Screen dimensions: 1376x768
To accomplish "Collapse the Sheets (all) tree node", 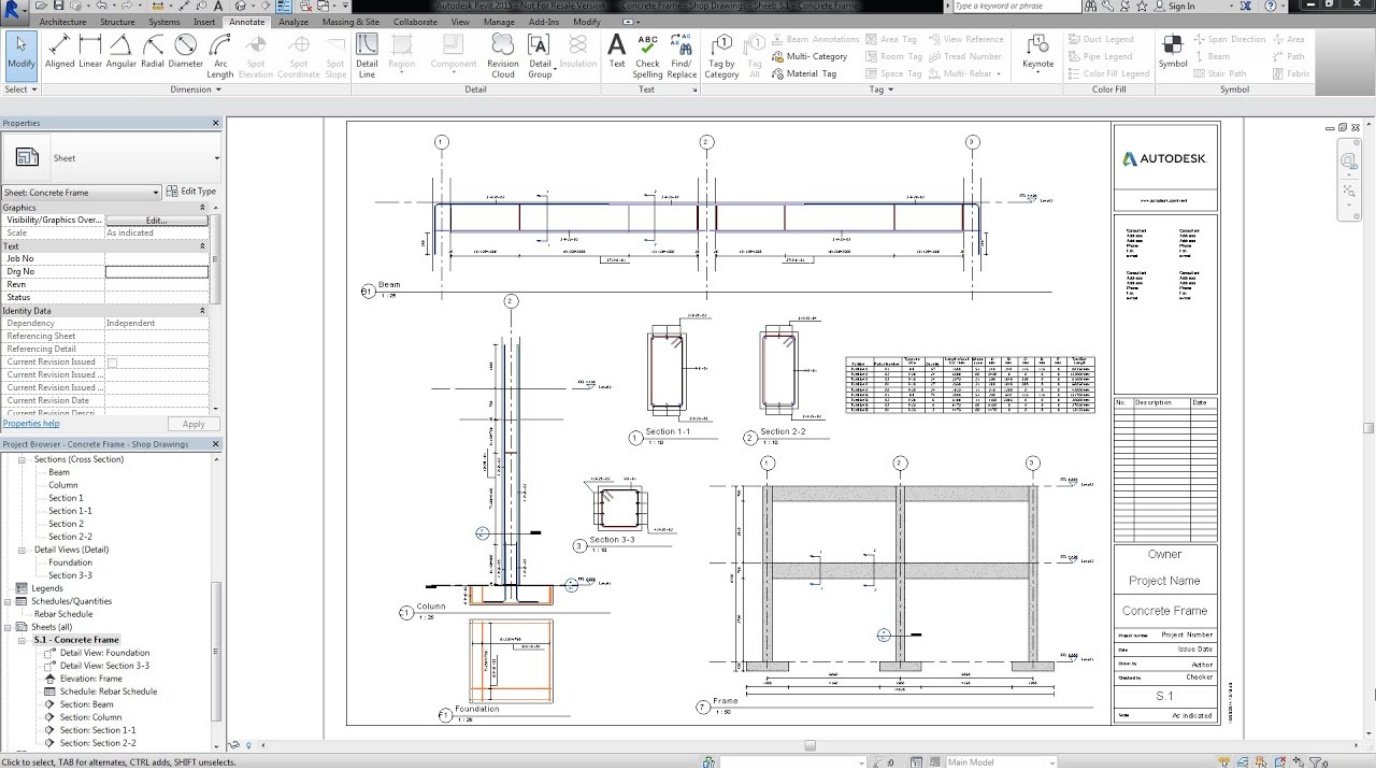I will 10,627.
